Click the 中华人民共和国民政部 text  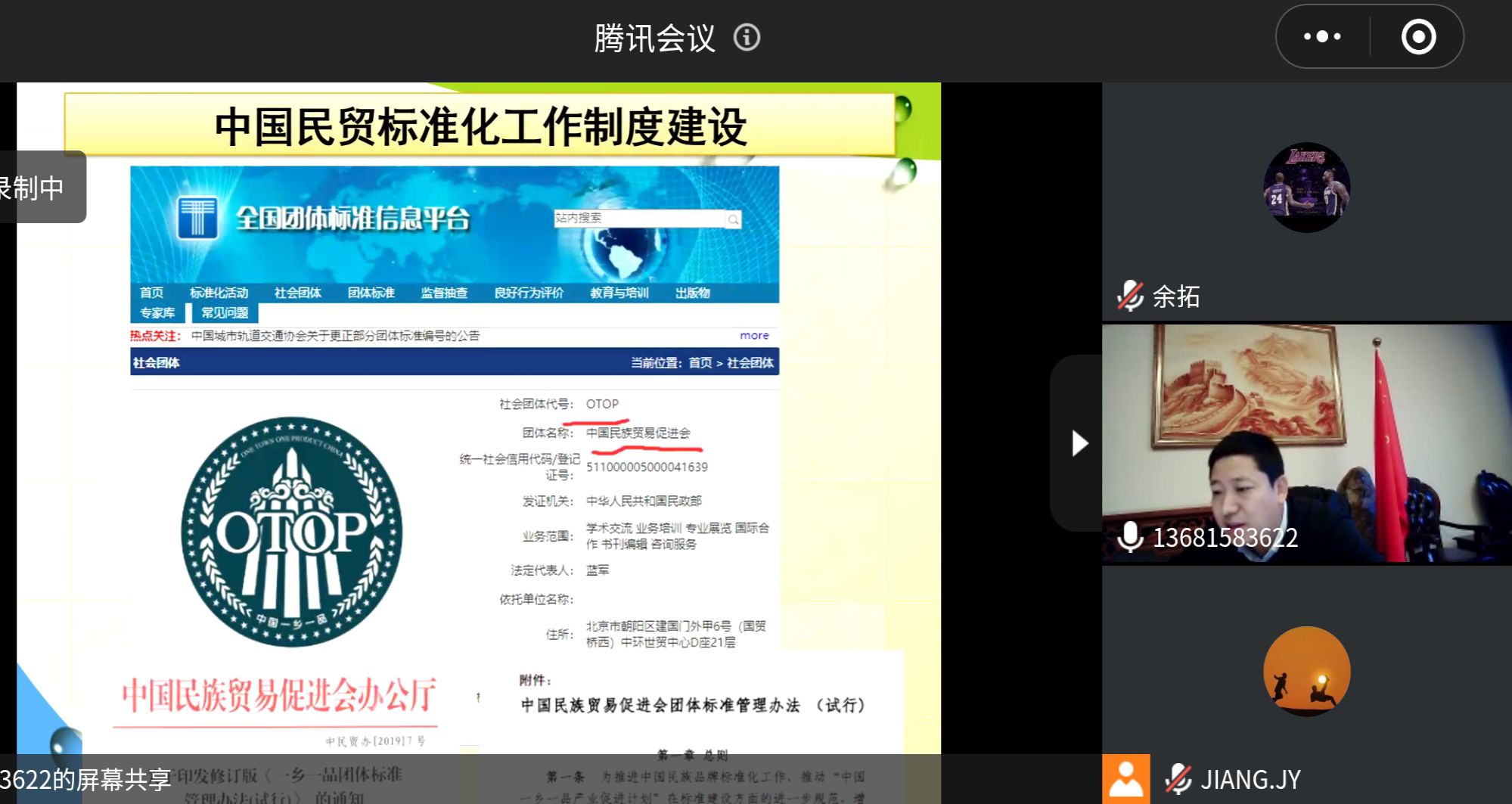pos(644,501)
